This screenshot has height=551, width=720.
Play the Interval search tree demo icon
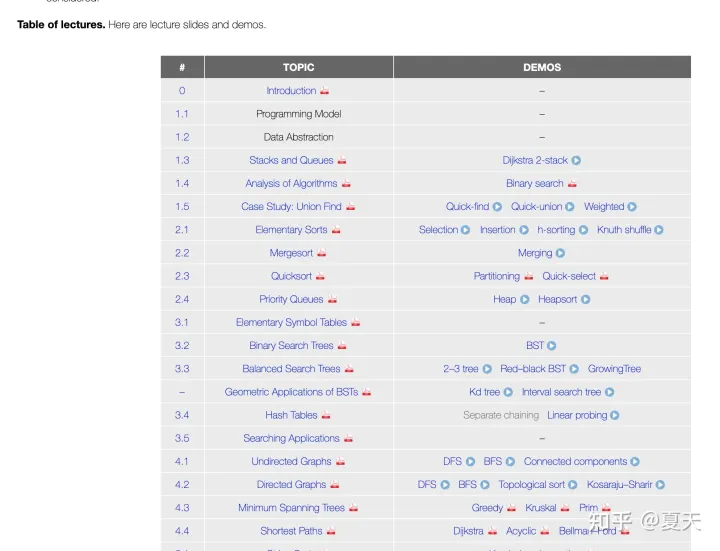609,392
